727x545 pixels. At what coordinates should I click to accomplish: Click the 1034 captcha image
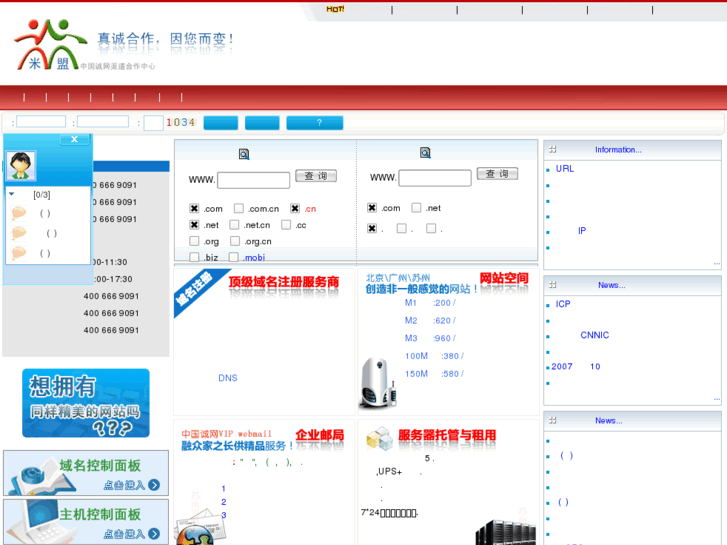(x=181, y=122)
